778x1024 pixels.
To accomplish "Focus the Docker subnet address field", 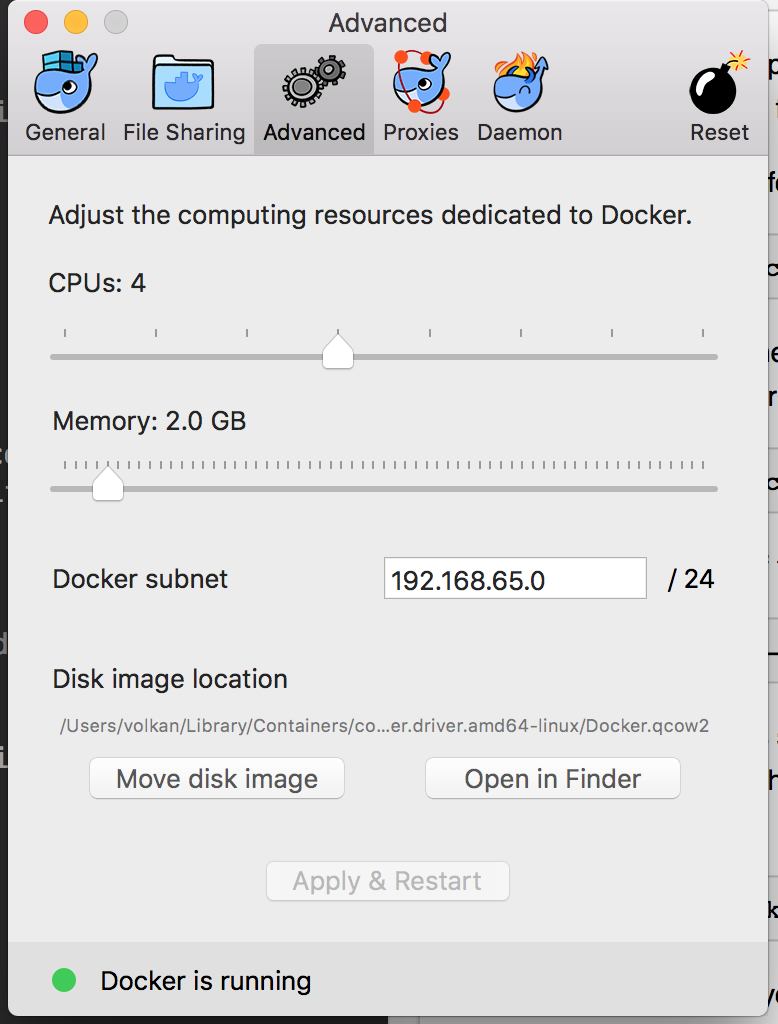I will click(x=515, y=579).
